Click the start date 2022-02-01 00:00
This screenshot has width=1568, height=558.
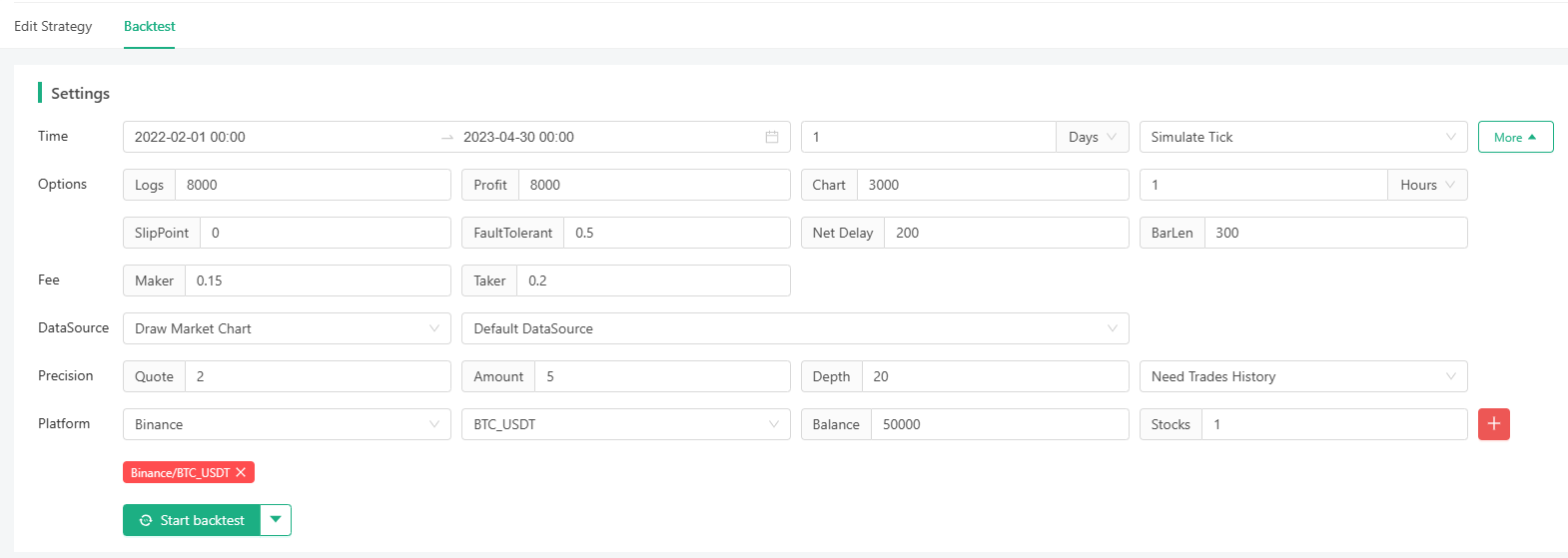click(x=190, y=137)
